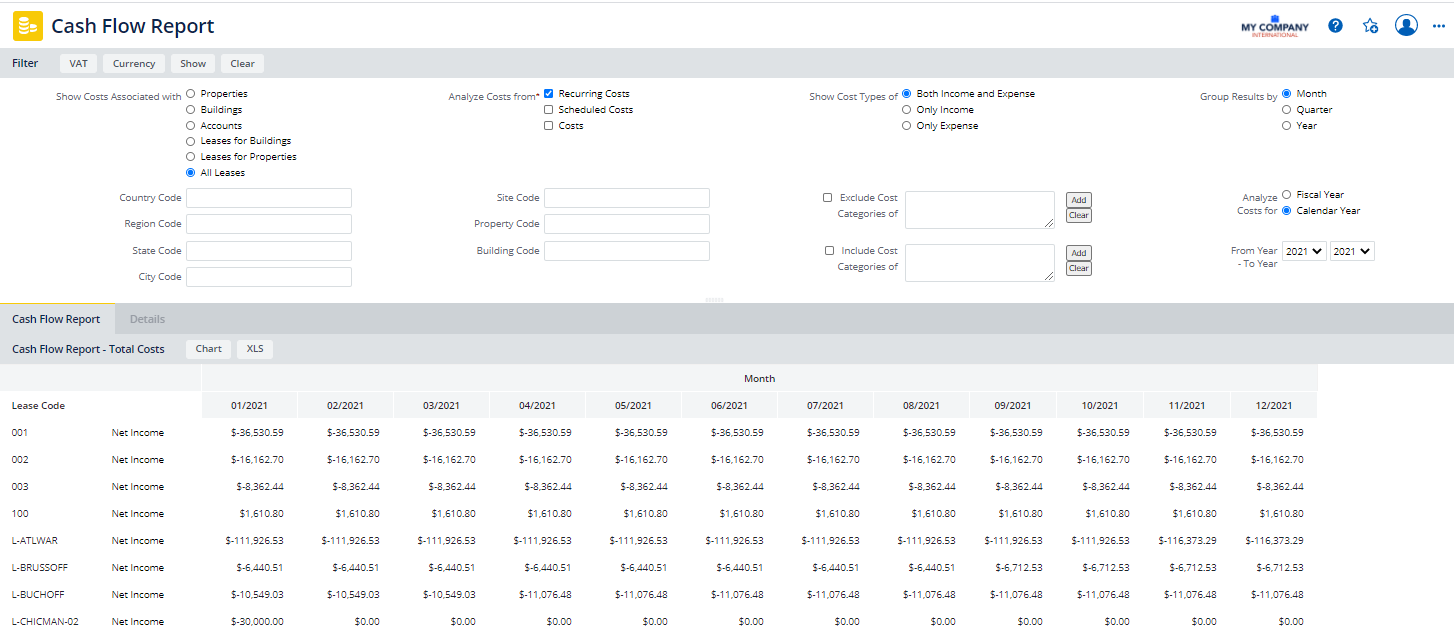Open the help question mark icon

tap(1335, 26)
